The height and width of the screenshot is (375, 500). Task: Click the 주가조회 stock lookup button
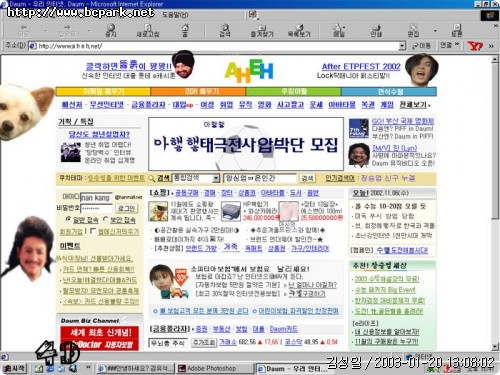(x=204, y=342)
